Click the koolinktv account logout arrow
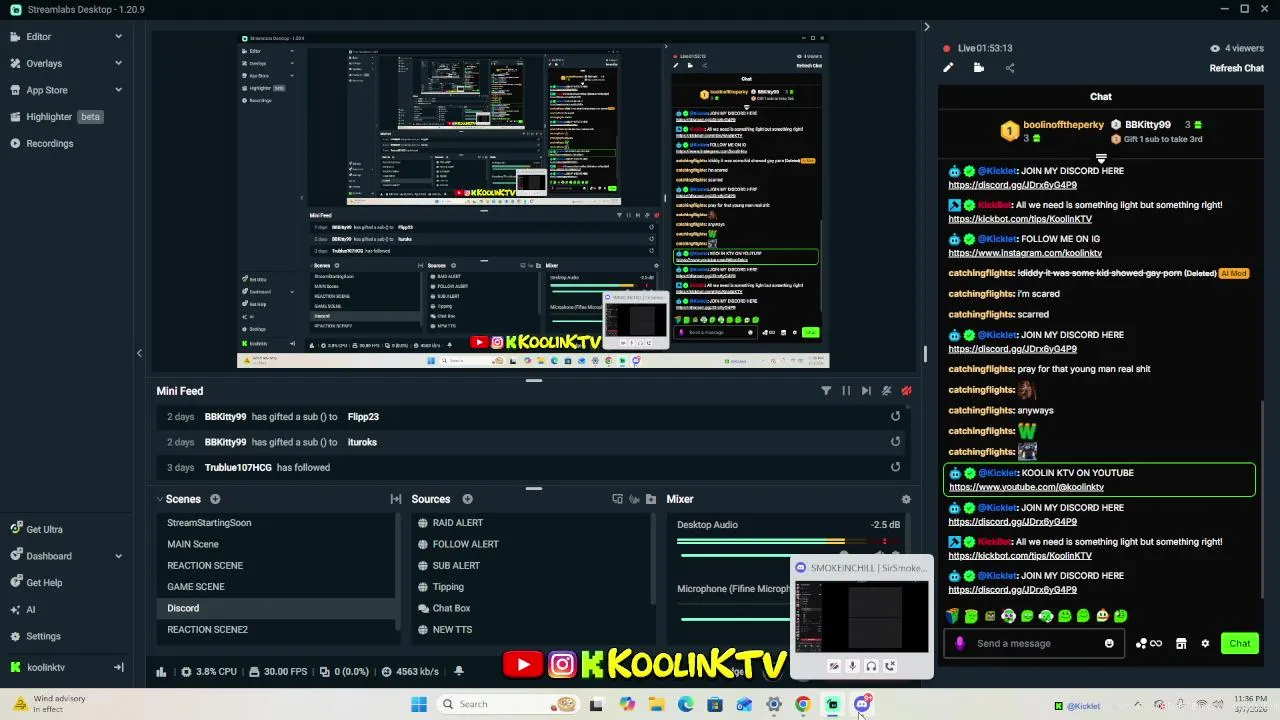 click(x=118, y=667)
